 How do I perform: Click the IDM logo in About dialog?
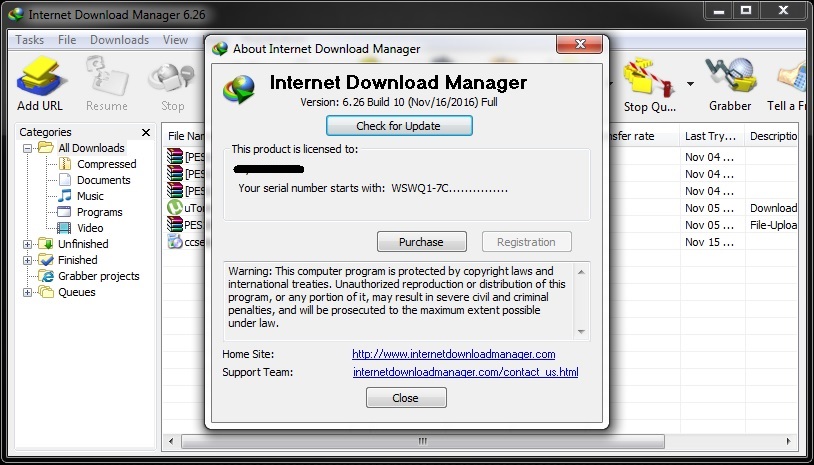click(x=239, y=89)
